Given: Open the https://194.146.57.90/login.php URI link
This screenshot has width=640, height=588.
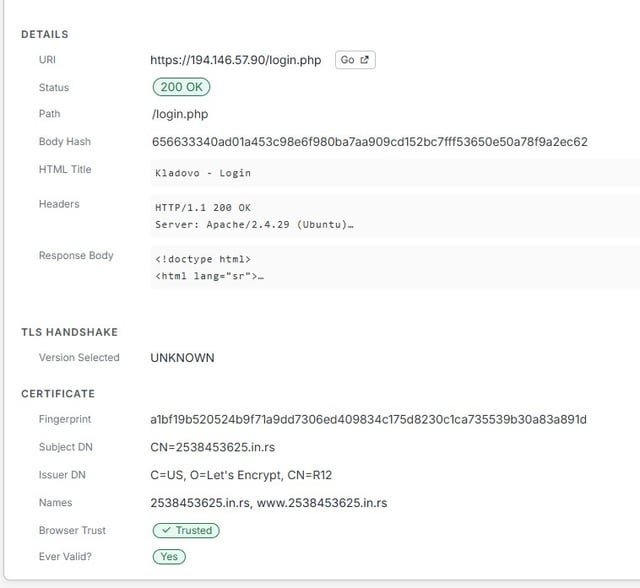Looking at the screenshot, I should [236, 60].
